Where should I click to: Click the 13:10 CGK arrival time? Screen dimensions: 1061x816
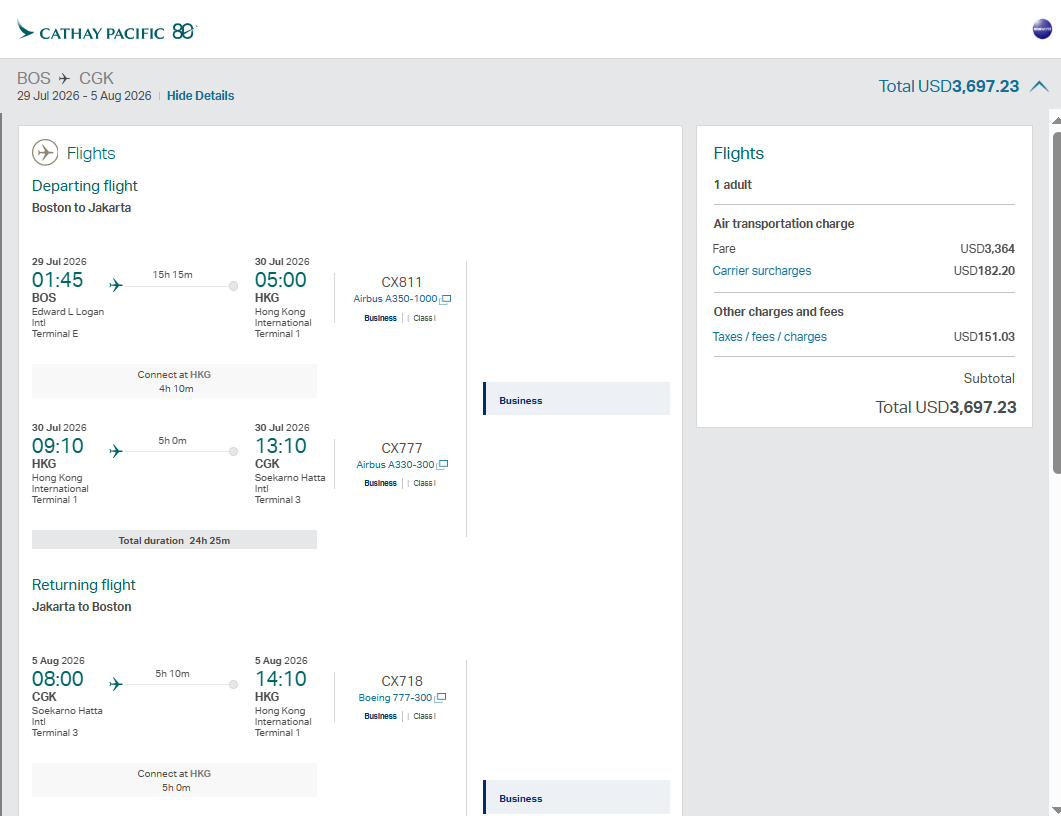pyautogui.click(x=280, y=445)
